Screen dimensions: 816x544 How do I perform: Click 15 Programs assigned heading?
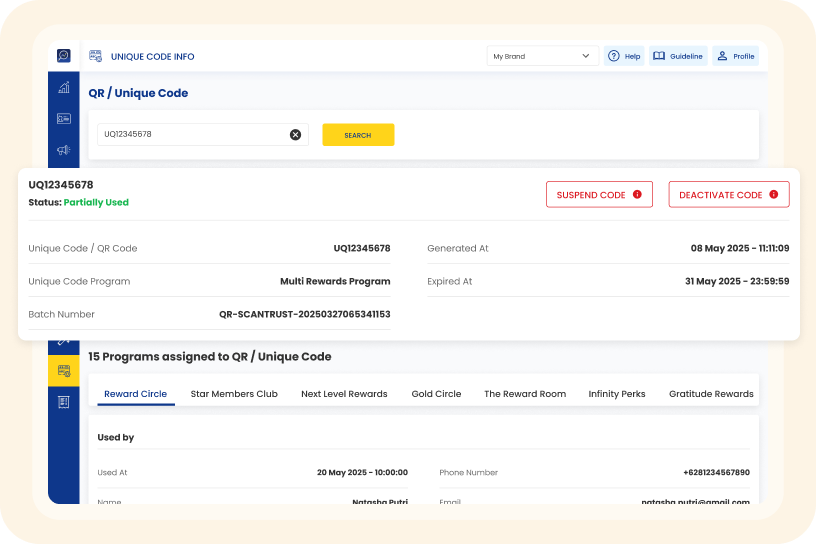(x=210, y=357)
